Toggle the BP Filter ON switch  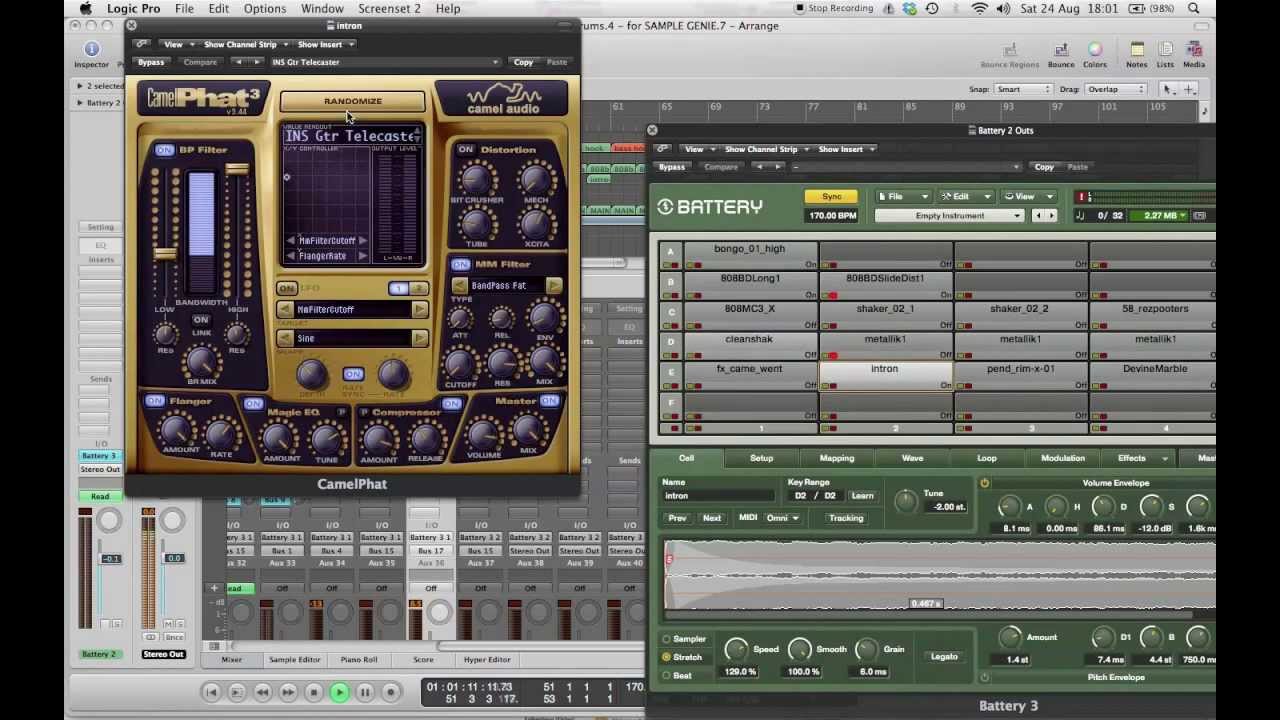pyautogui.click(x=164, y=150)
